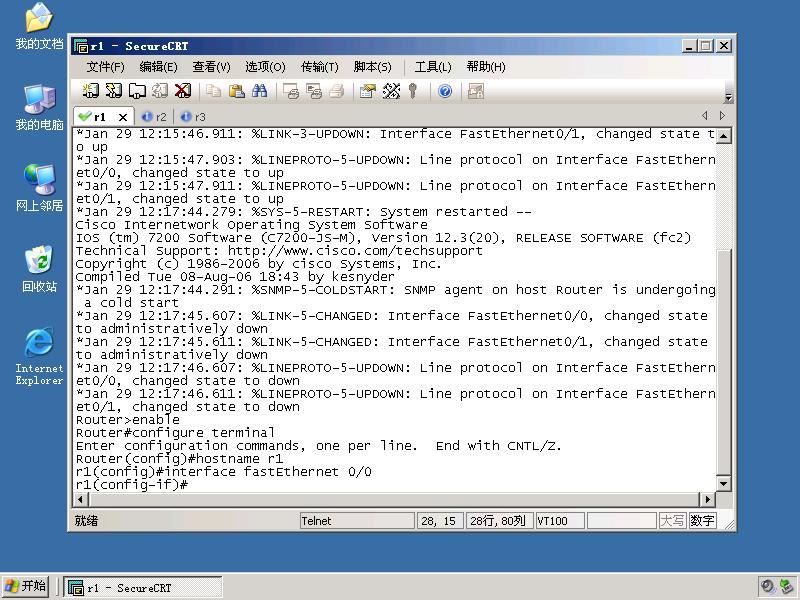Select the 我的文档 desktop icon
The image size is (800, 600).
coord(39,27)
